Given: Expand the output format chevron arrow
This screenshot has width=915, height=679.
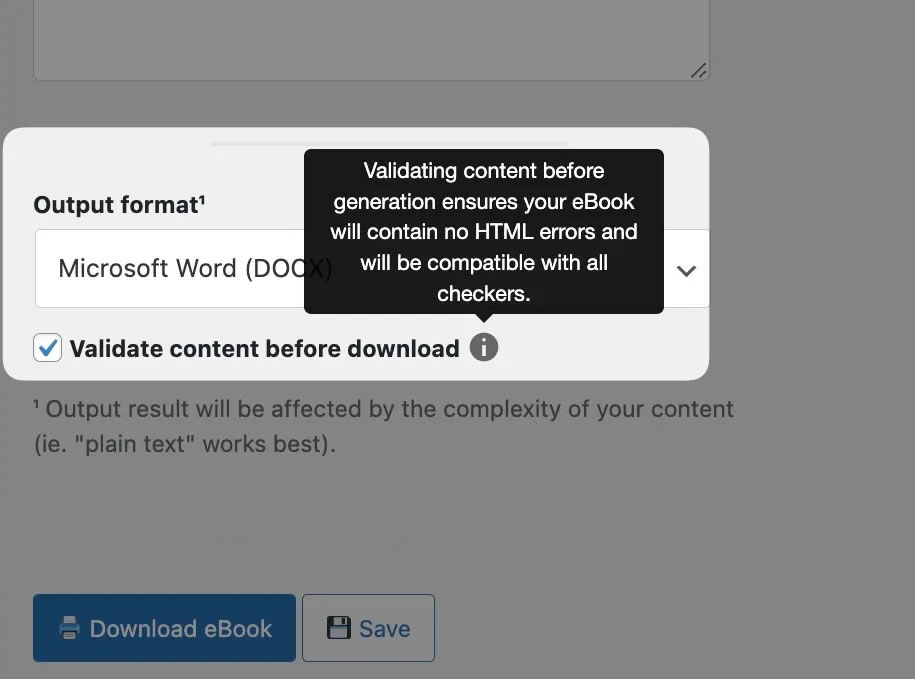Looking at the screenshot, I should click(x=686, y=271).
